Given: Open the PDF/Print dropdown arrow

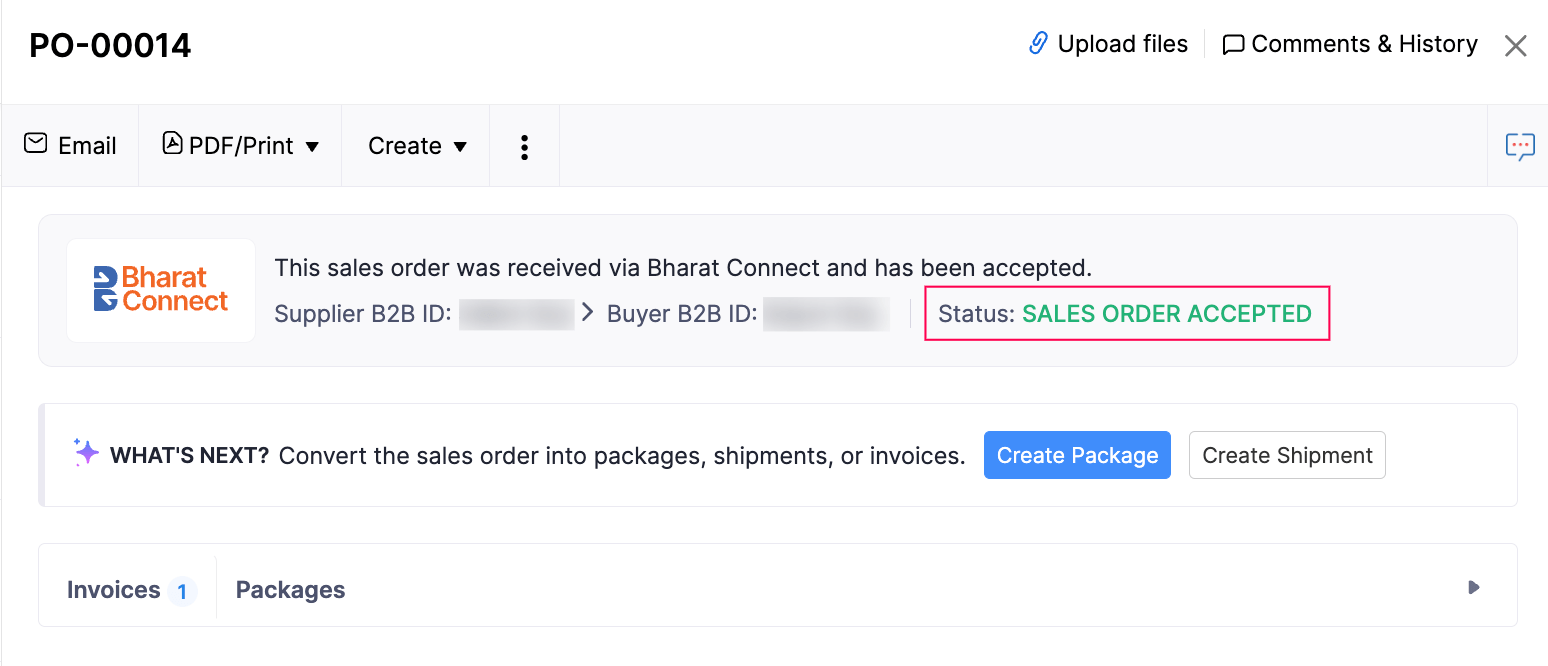Looking at the screenshot, I should coord(313,146).
